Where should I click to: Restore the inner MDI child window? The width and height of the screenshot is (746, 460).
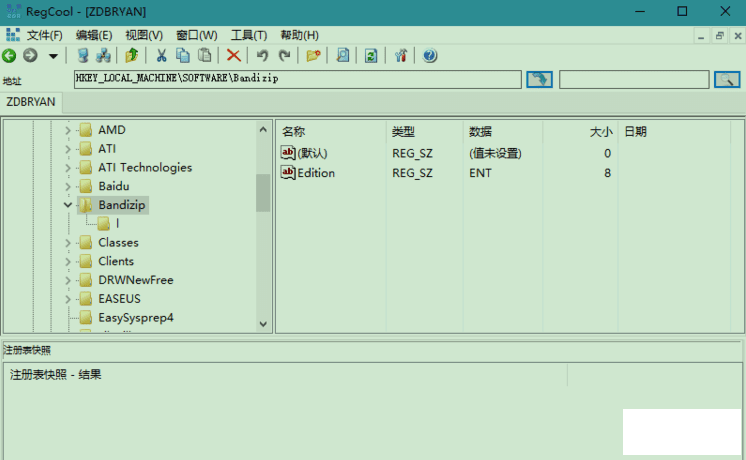pos(719,36)
